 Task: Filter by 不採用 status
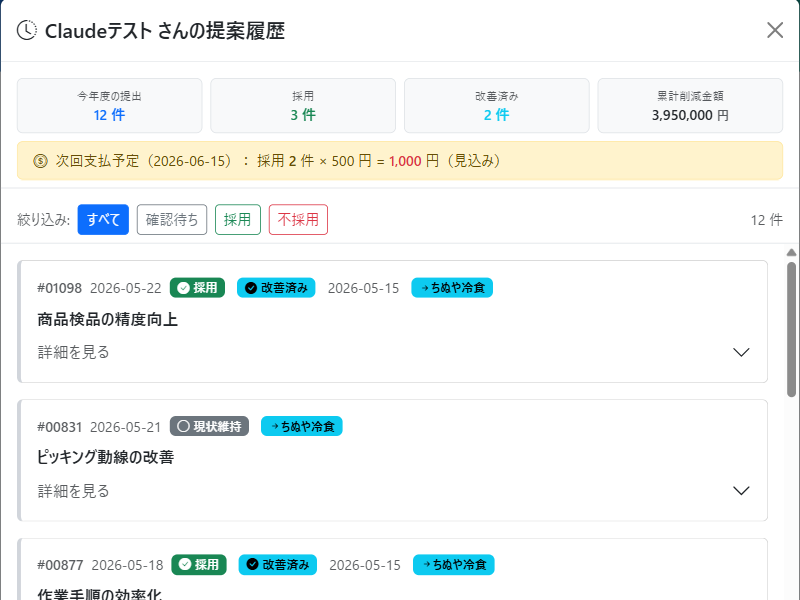point(298,219)
